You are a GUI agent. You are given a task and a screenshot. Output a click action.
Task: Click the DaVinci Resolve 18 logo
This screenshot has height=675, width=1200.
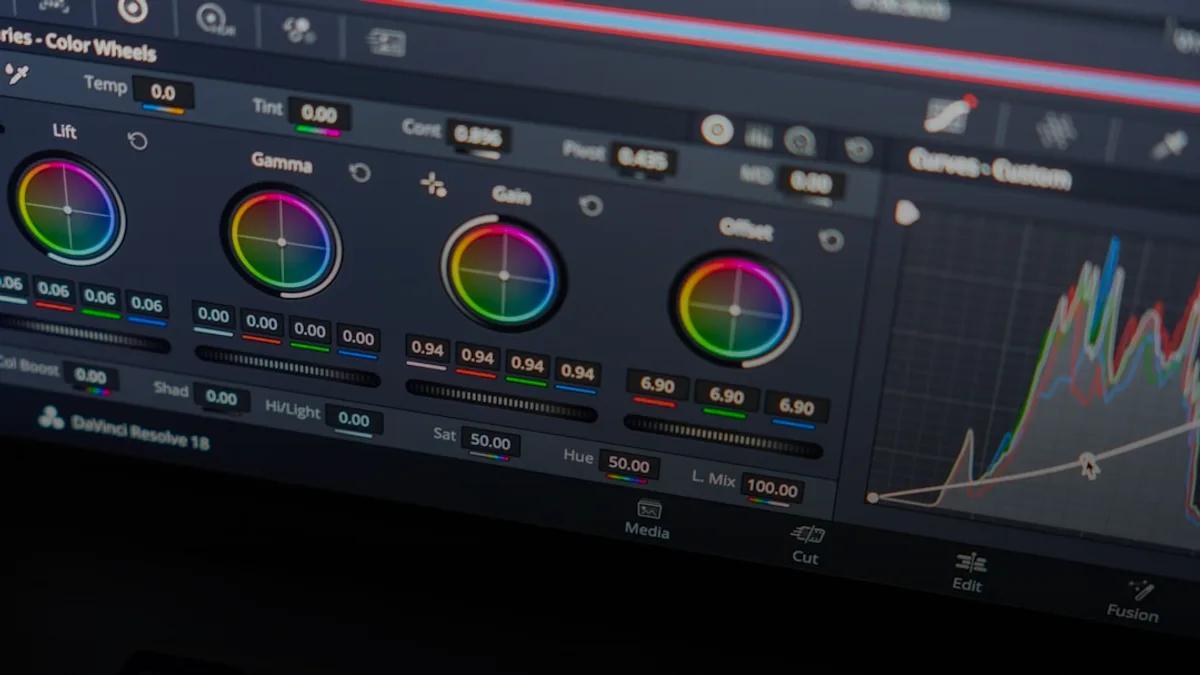[x=51, y=418]
